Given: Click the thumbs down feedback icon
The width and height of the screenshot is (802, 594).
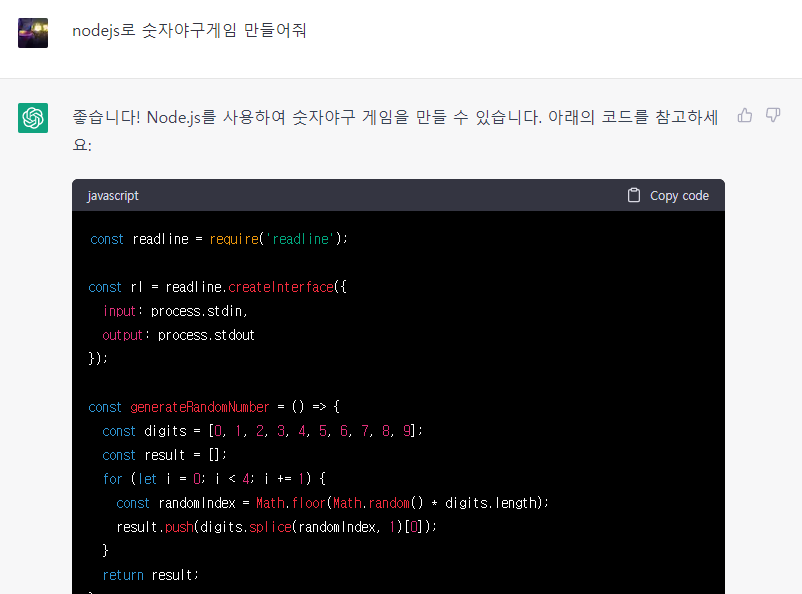Looking at the screenshot, I should (773, 116).
